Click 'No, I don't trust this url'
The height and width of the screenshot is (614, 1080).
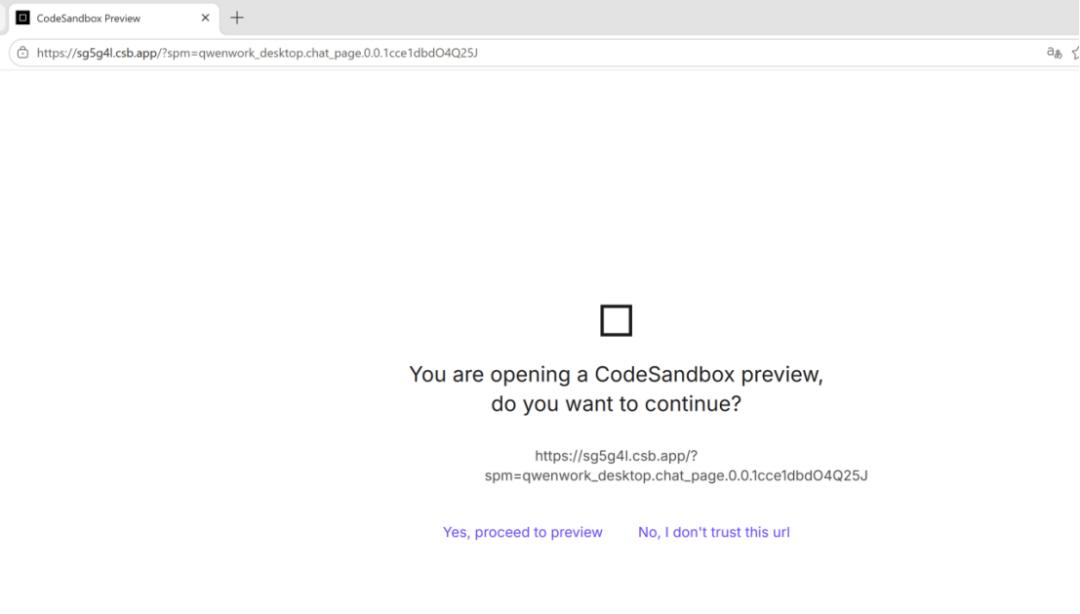pyautogui.click(x=714, y=532)
